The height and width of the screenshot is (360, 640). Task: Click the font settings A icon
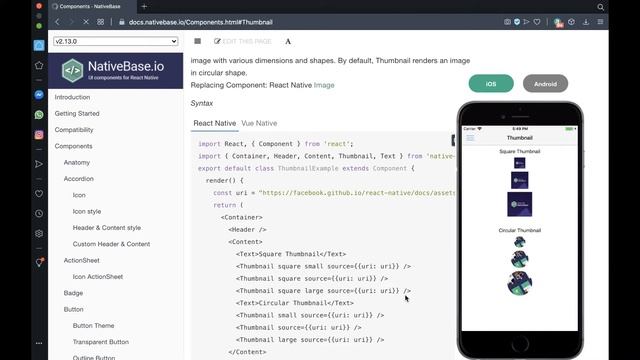(x=288, y=41)
